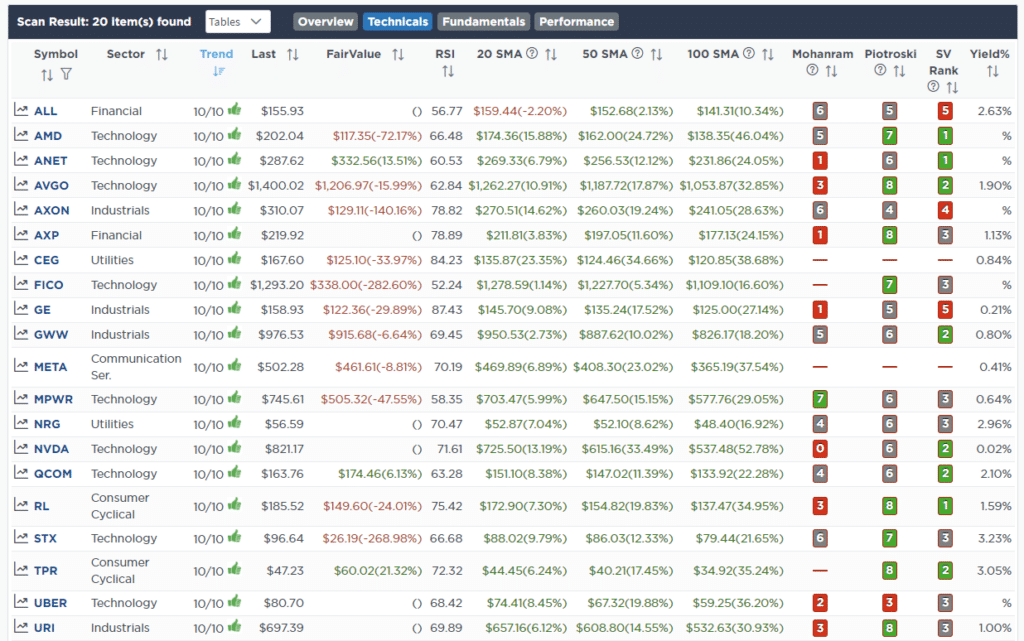Sort by Last price arrows

point(293,55)
